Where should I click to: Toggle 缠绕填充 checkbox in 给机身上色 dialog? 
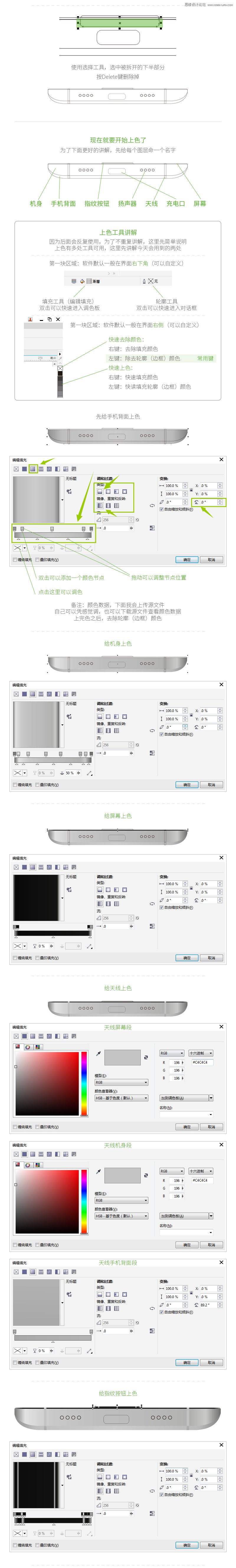click(15, 785)
